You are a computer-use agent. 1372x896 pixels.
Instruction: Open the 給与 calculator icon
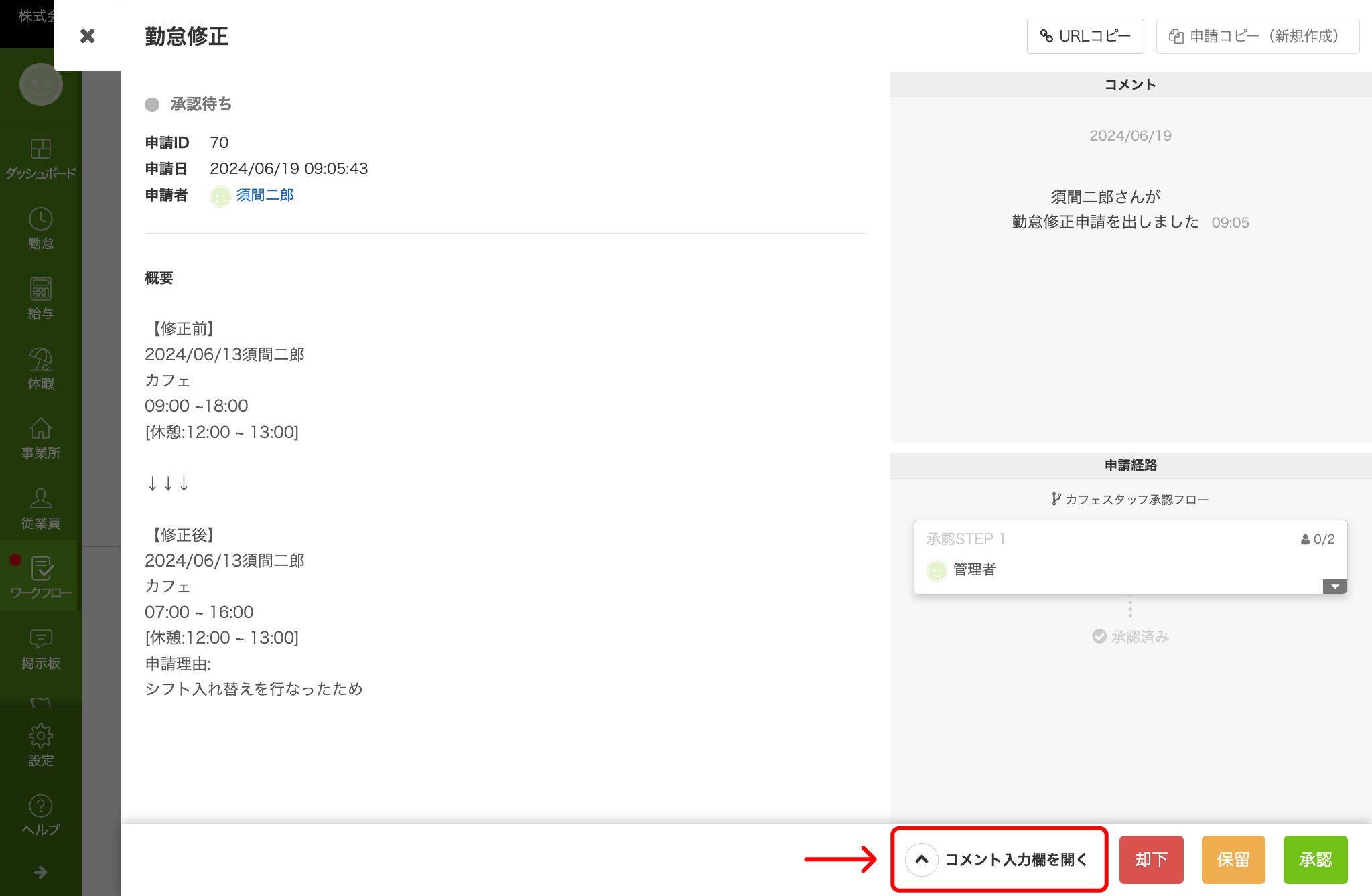(41, 289)
